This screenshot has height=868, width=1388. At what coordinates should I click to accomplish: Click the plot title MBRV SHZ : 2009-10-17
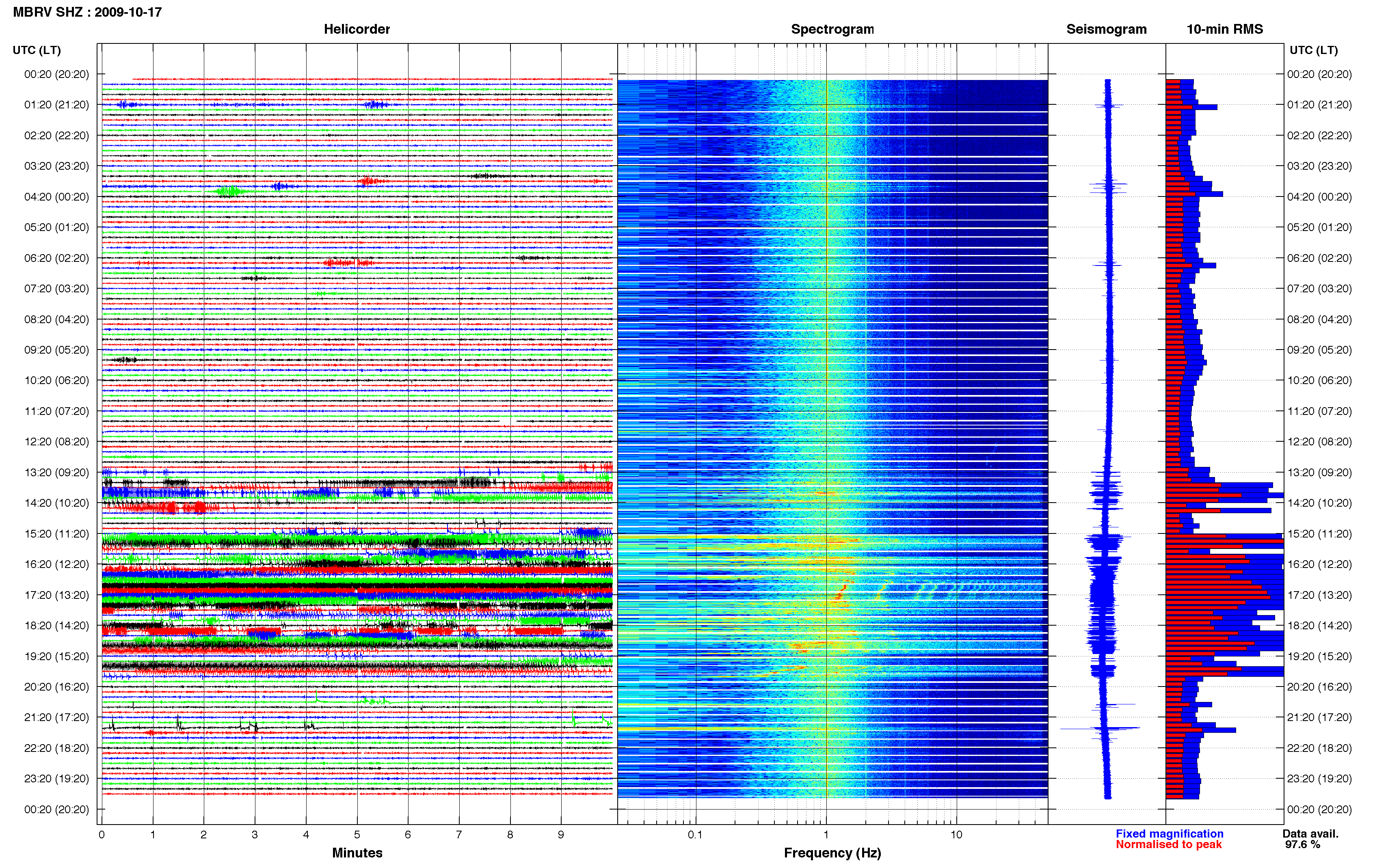(87, 12)
